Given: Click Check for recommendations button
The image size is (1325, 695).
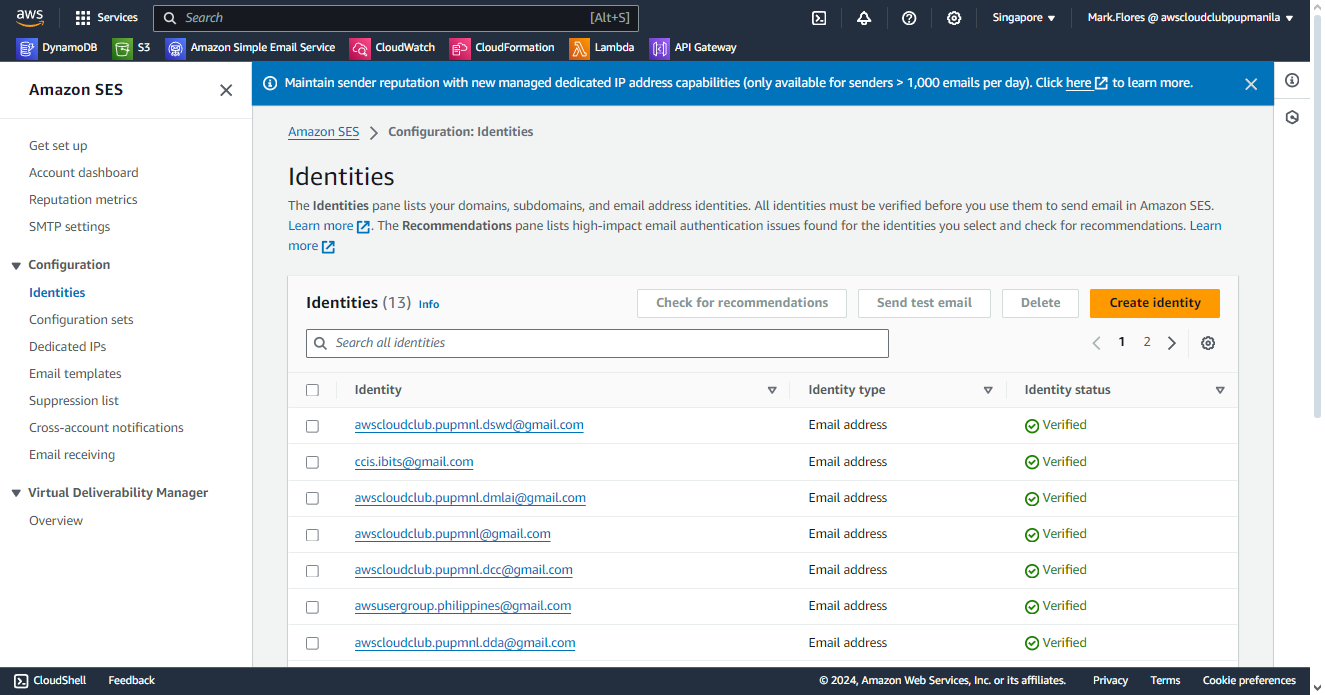Looking at the screenshot, I should (x=742, y=303).
